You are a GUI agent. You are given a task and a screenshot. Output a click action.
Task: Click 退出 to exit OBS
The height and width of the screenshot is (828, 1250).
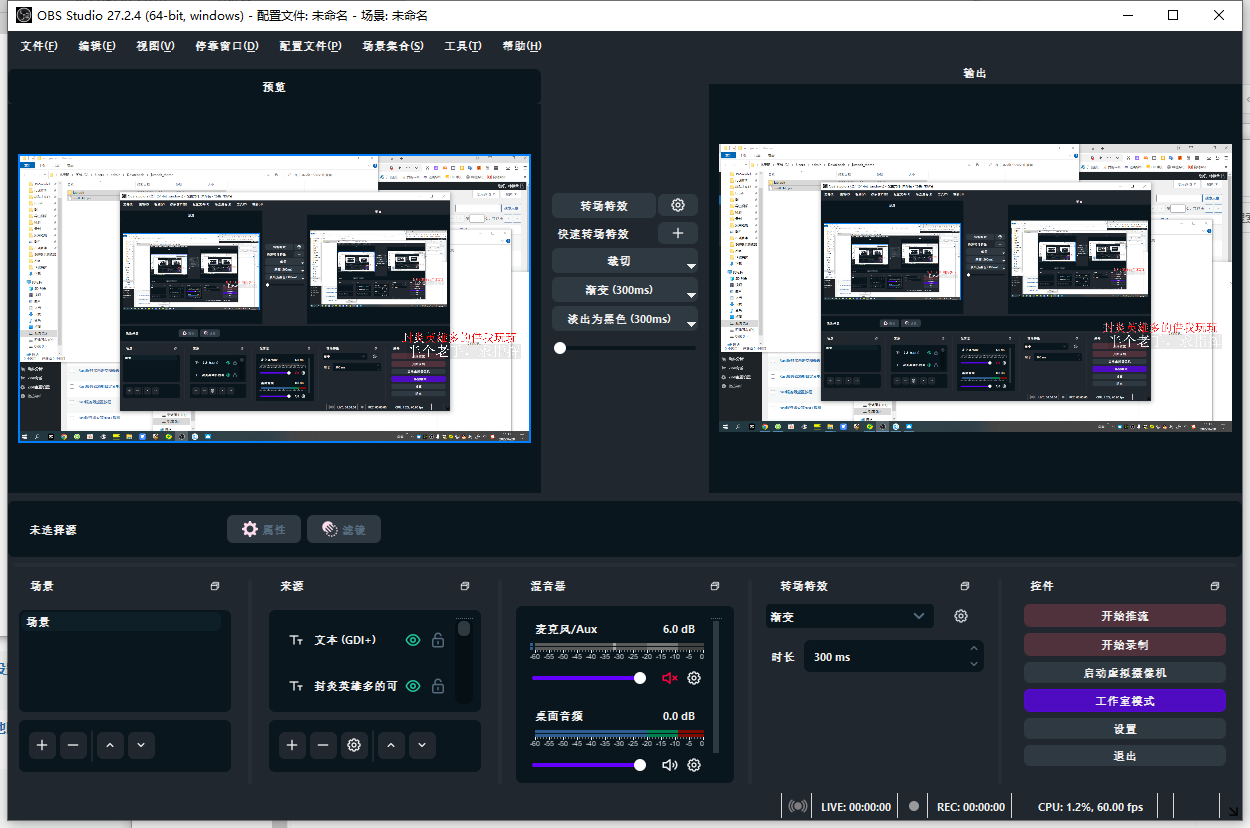click(x=1124, y=756)
